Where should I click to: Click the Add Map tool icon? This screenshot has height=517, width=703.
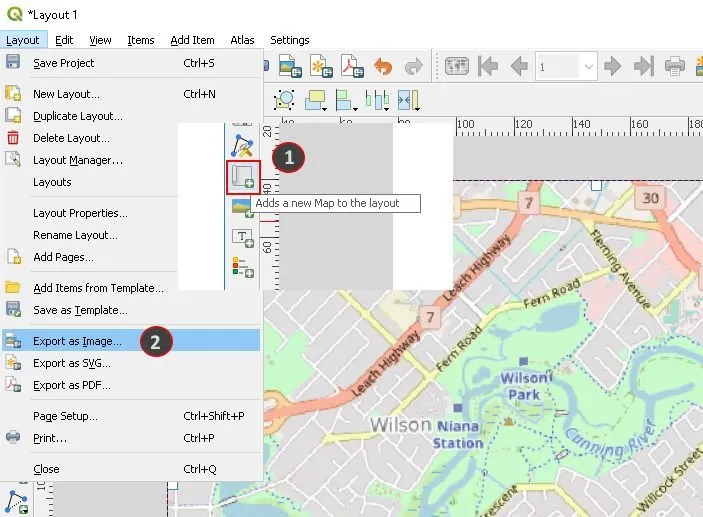click(243, 177)
